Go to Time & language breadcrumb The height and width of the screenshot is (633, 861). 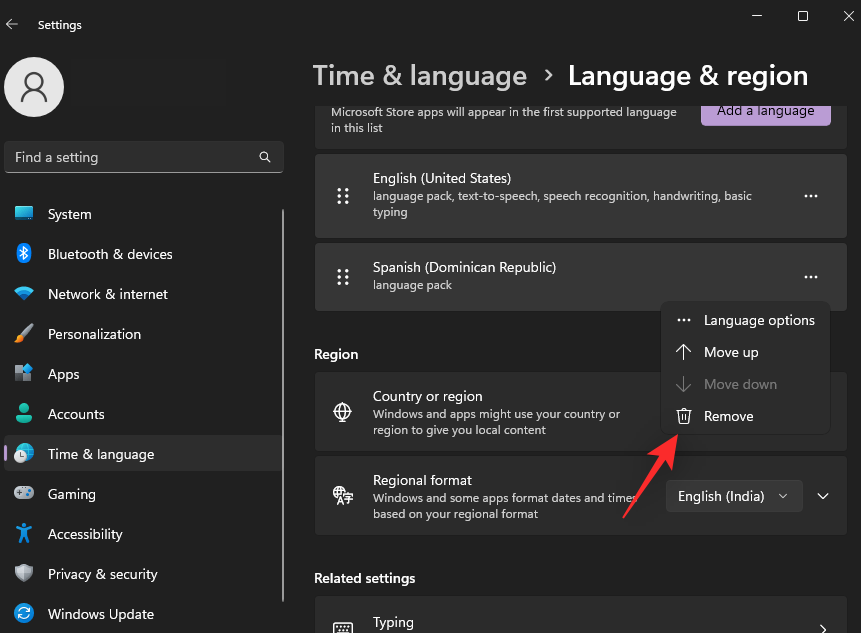point(420,76)
